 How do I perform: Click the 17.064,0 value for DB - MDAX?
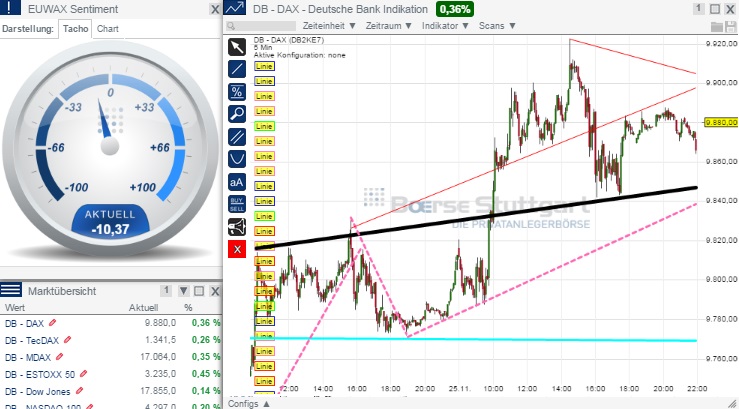tap(158, 357)
